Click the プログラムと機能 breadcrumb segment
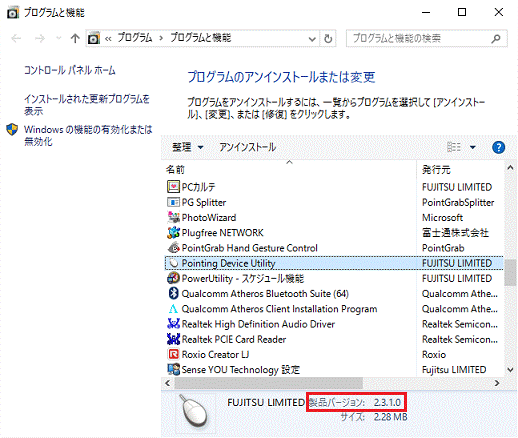The width and height of the screenshot is (518, 438). click(201, 38)
